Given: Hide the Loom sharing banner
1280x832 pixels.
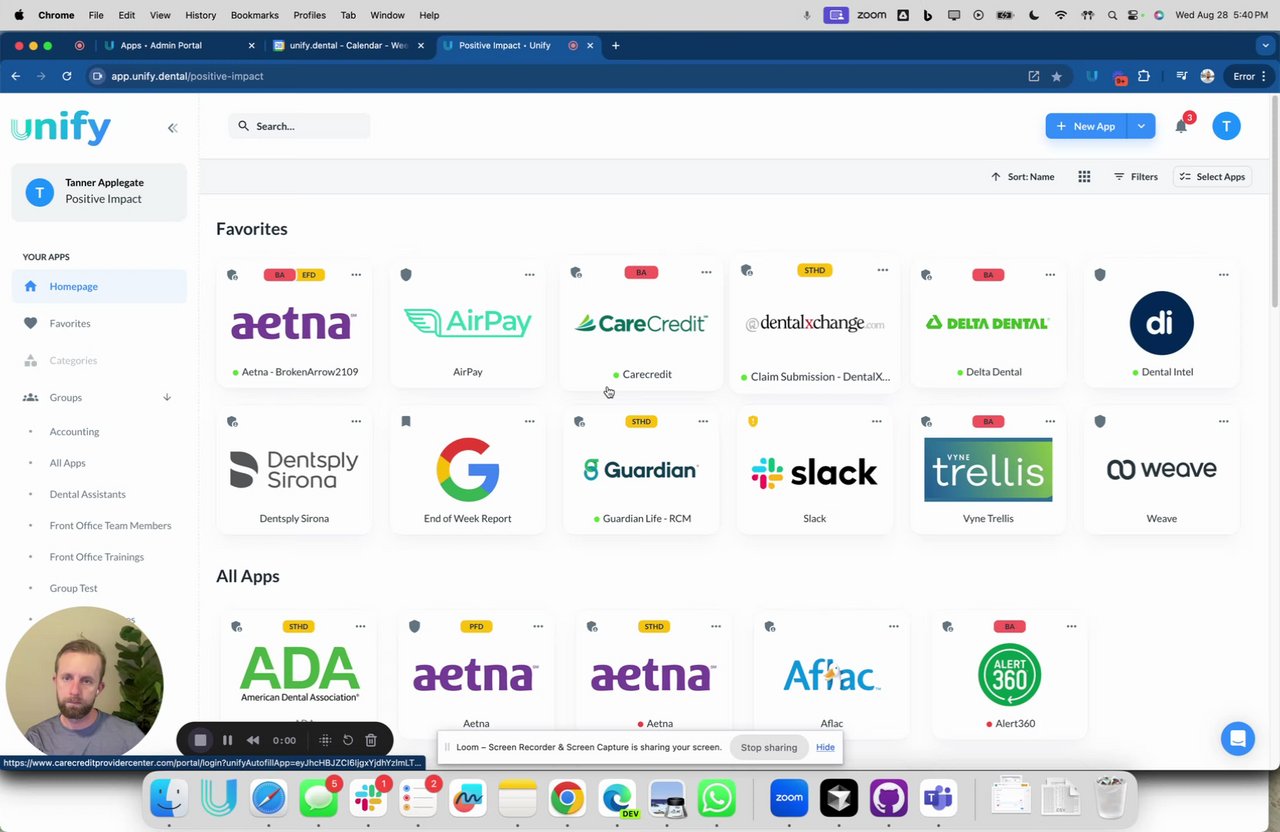Looking at the screenshot, I should click(825, 747).
